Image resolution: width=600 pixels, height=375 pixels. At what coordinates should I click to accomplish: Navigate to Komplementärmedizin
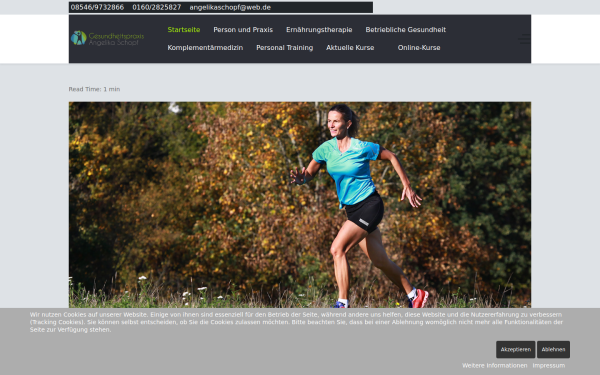(205, 48)
